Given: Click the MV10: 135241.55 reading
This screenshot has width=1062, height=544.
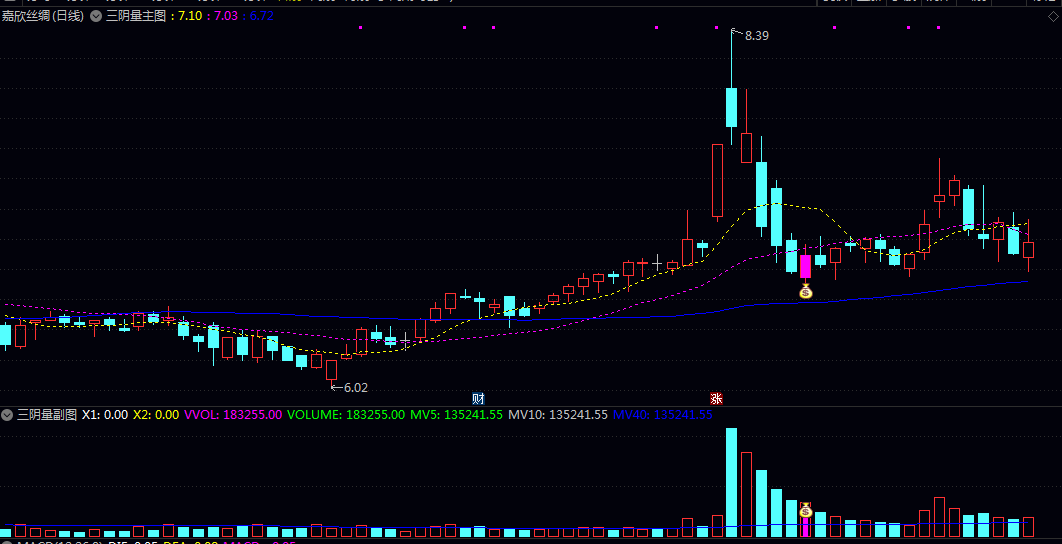Looking at the screenshot, I should (558, 415).
